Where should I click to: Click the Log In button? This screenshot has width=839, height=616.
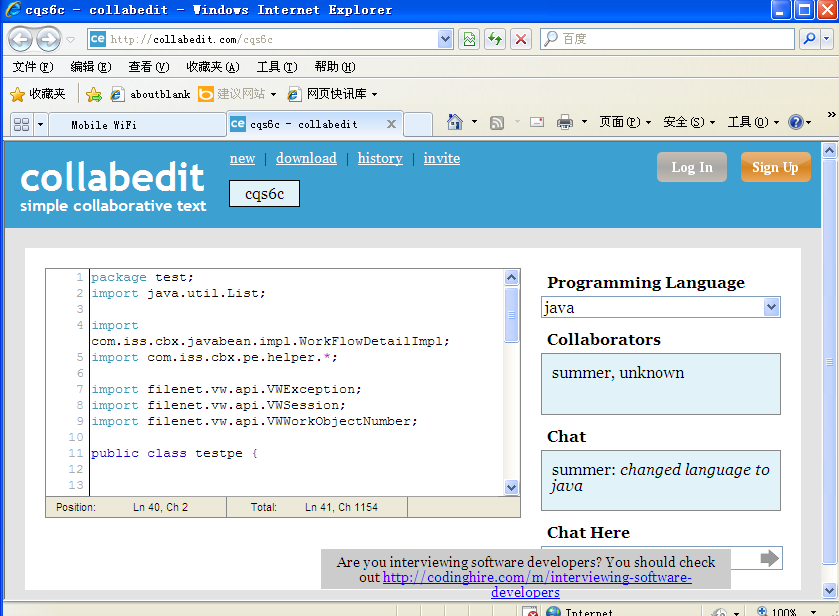tap(692, 167)
